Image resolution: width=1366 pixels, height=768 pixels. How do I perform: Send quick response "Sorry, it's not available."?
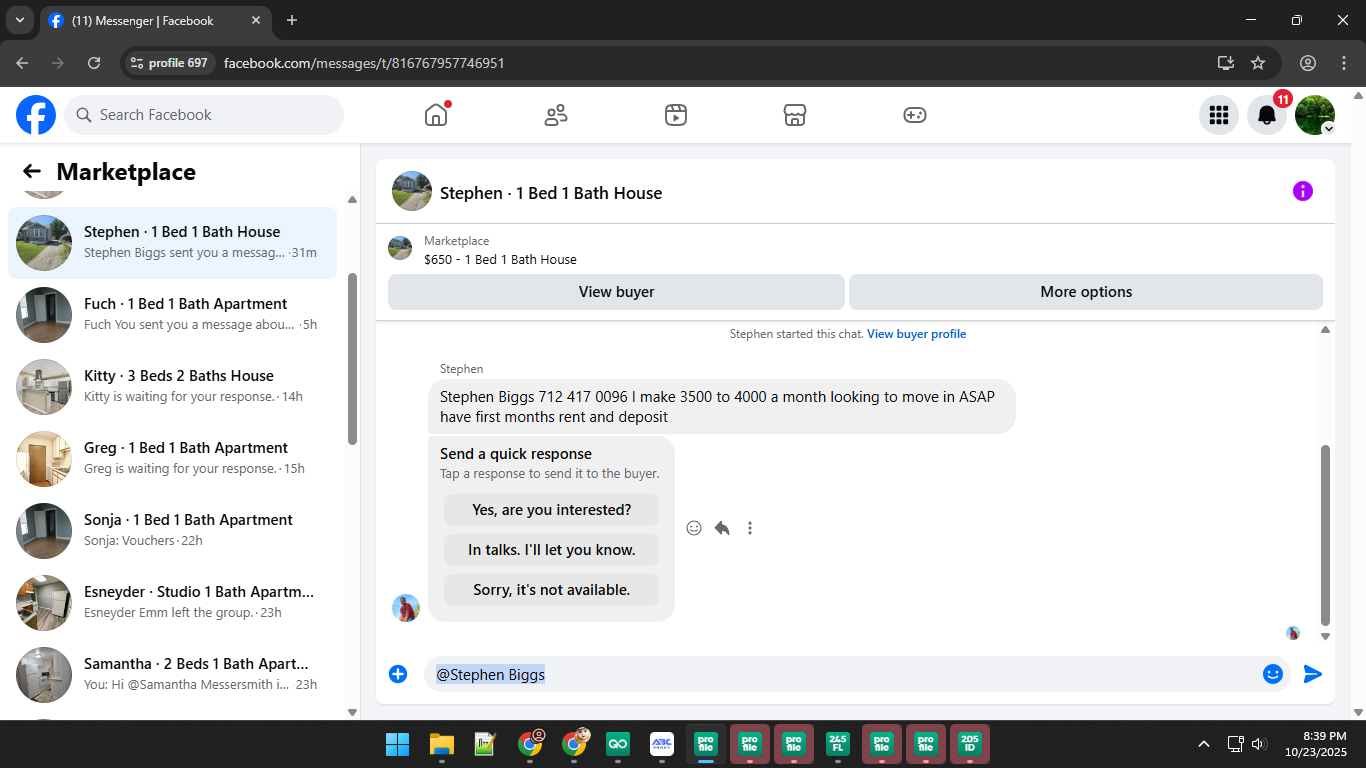click(x=552, y=590)
